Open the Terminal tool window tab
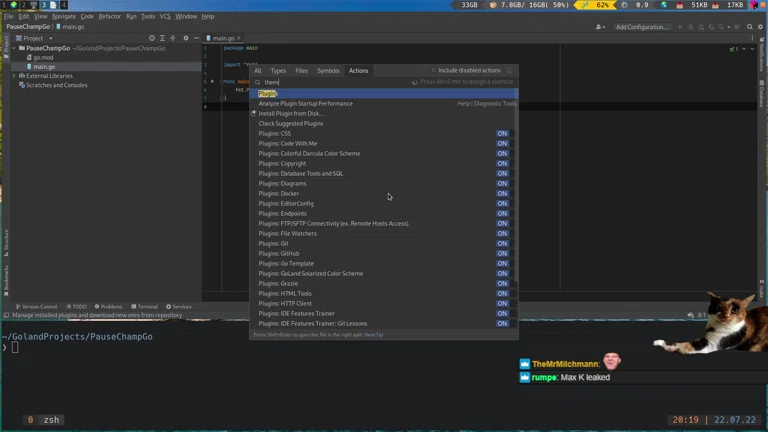The width and height of the screenshot is (768, 432). click(x=144, y=306)
